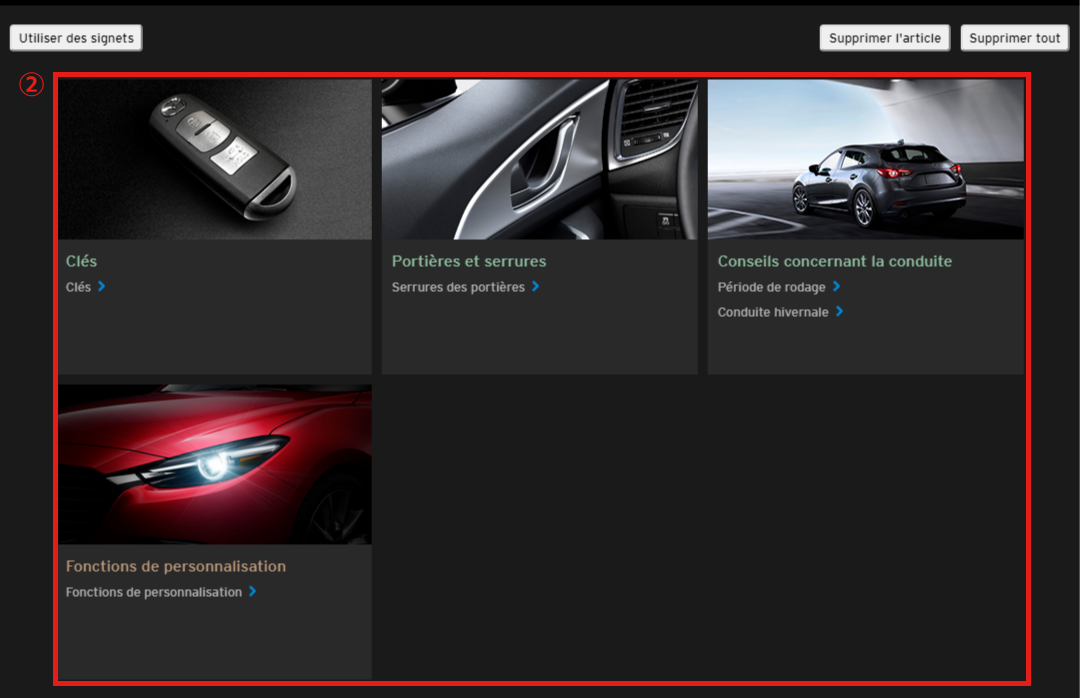Select the Conseils concernant la conduite heading
Screen dimensions: 1080x698
834,261
